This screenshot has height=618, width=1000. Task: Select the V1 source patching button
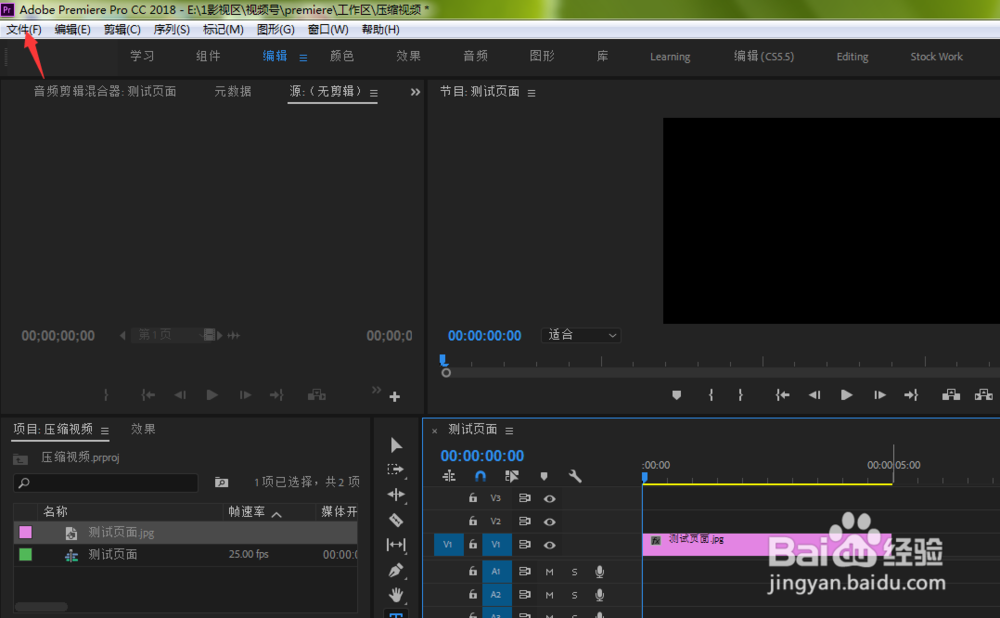pyautogui.click(x=448, y=545)
